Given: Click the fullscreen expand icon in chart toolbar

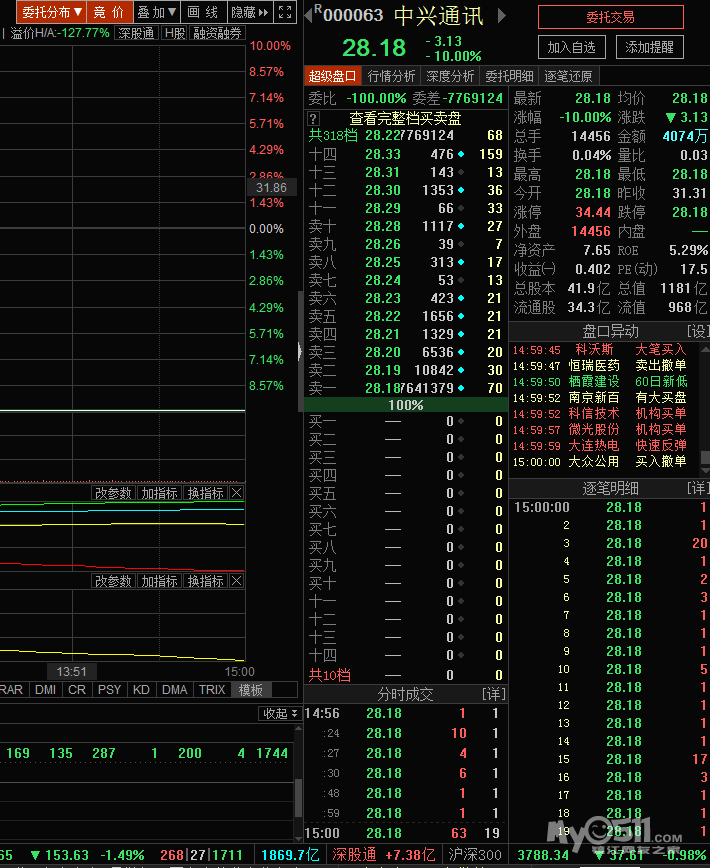Looking at the screenshot, I should [285, 12].
